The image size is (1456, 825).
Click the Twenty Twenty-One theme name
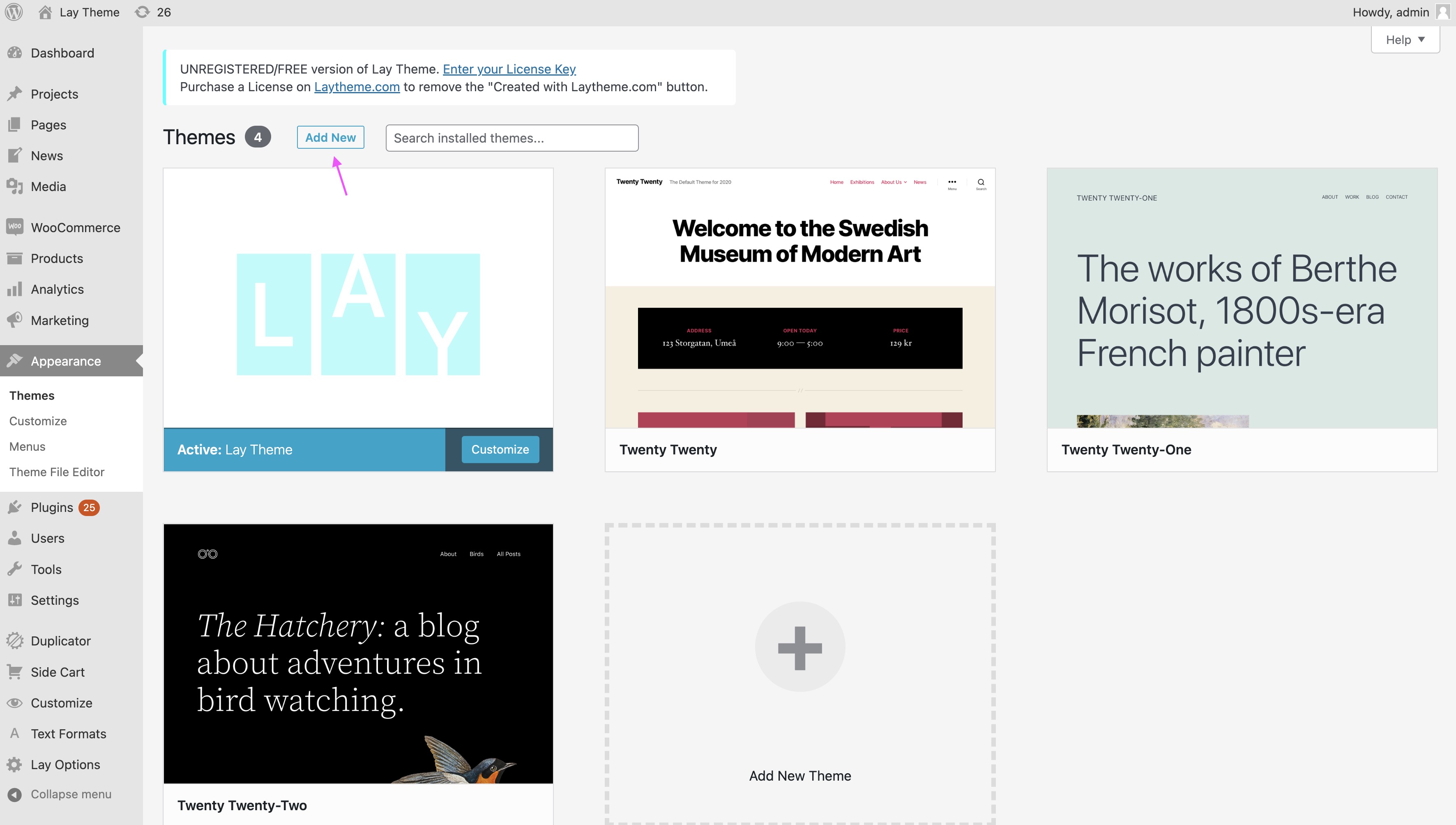click(x=1126, y=449)
